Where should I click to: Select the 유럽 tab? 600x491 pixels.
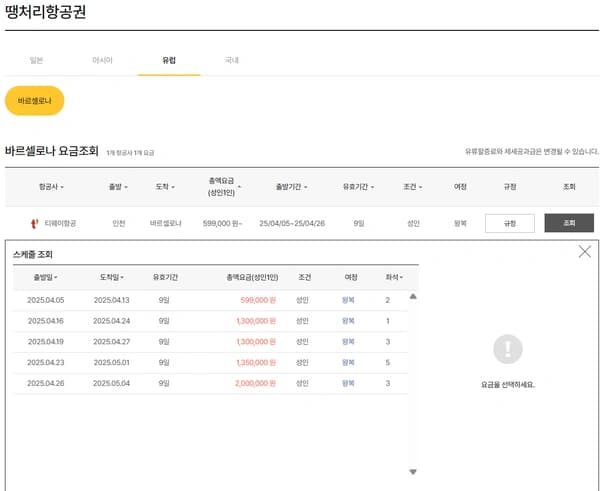[x=169, y=60]
